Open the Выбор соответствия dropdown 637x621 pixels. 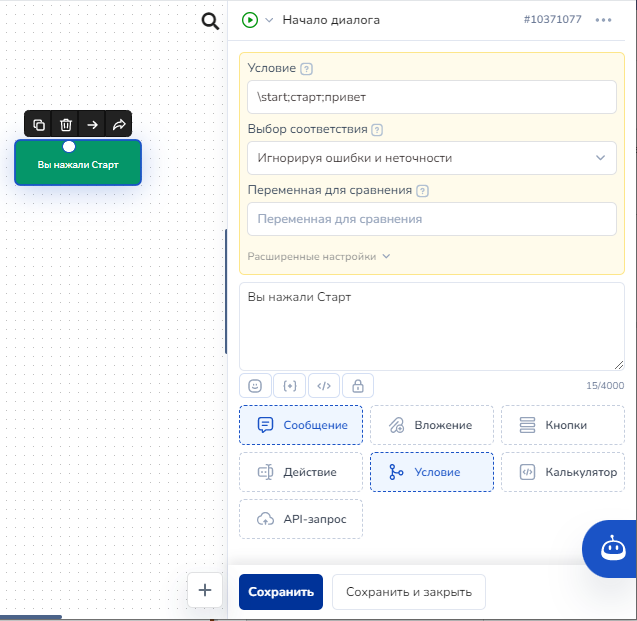(x=431, y=158)
